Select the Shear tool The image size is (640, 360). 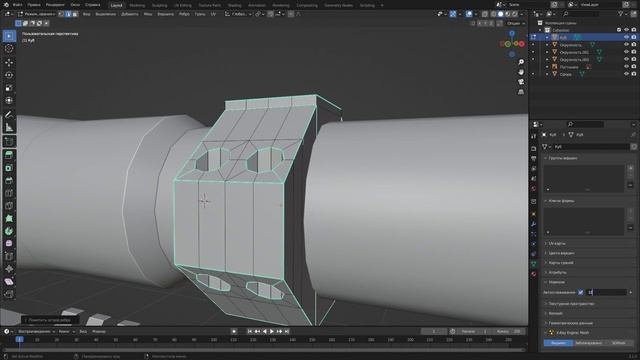[x=9, y=282]
